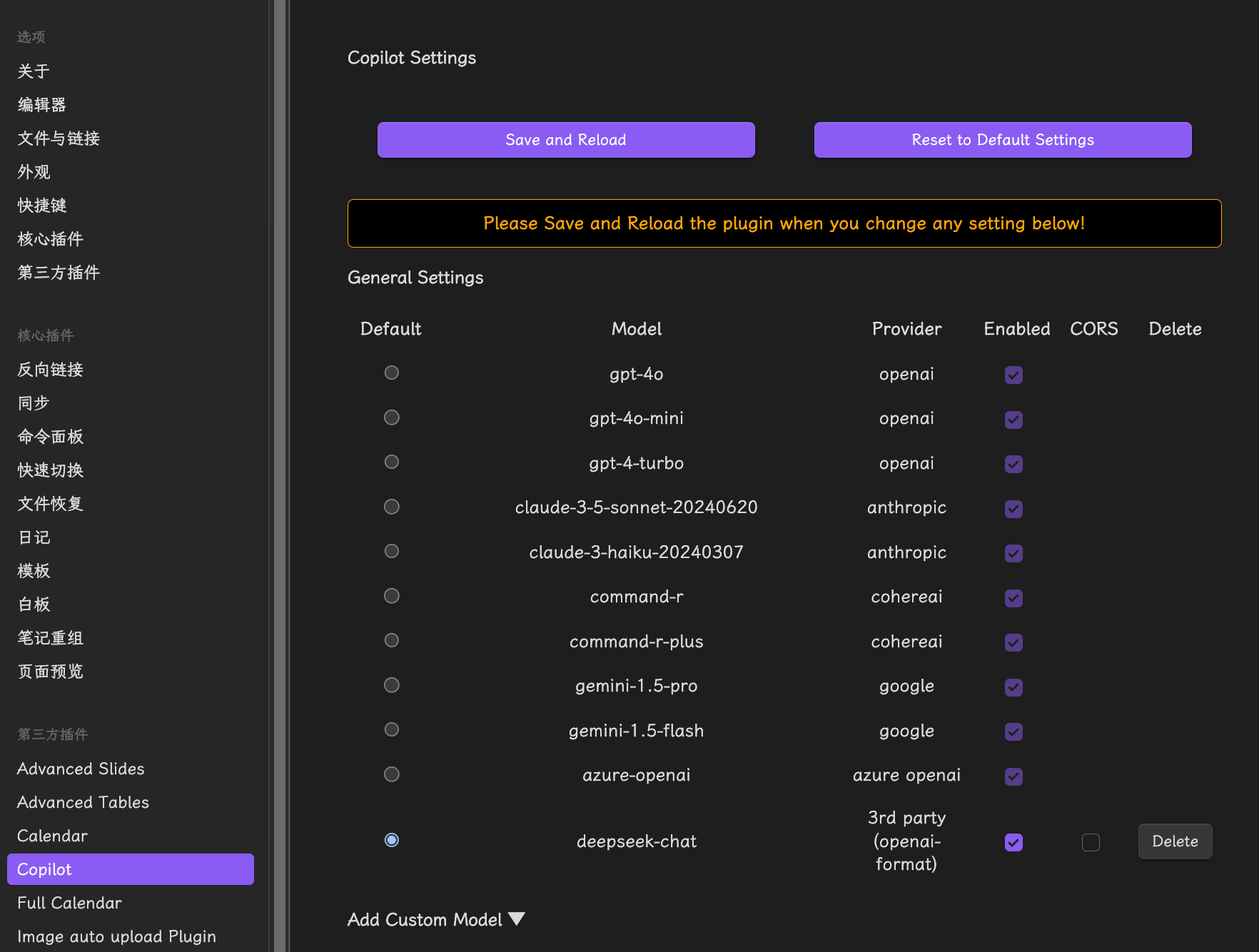
Task: Select the deepseek-chat default radio button
Action: 391,840
